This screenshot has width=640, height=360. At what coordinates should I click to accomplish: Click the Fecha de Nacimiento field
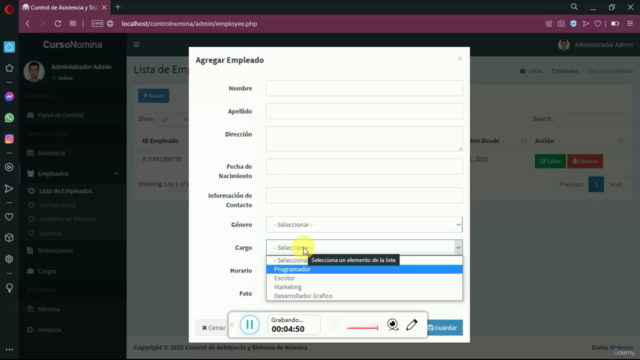click(x=364, y=167)
